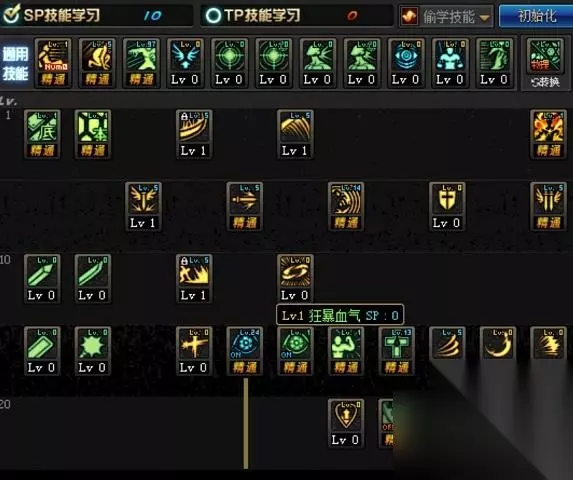Select the golden swirl skill above tooltip
The width and height of the screenshot is (573, 480).
point(295,279)
